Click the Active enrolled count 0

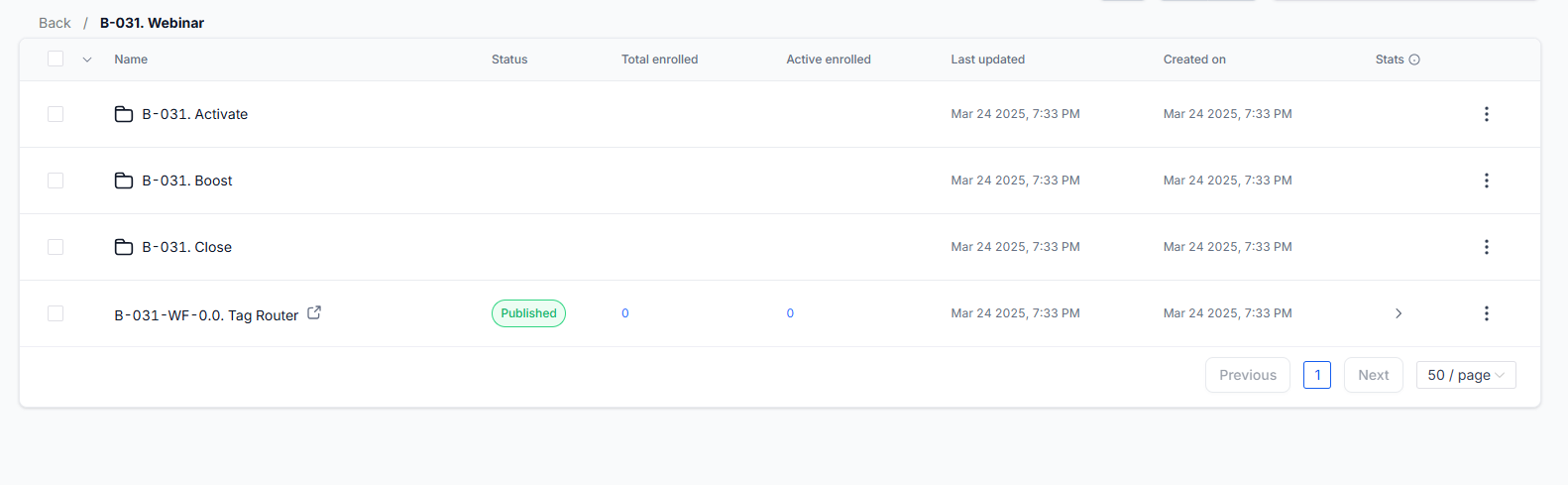pyautogui.click(x=790, y=313)
